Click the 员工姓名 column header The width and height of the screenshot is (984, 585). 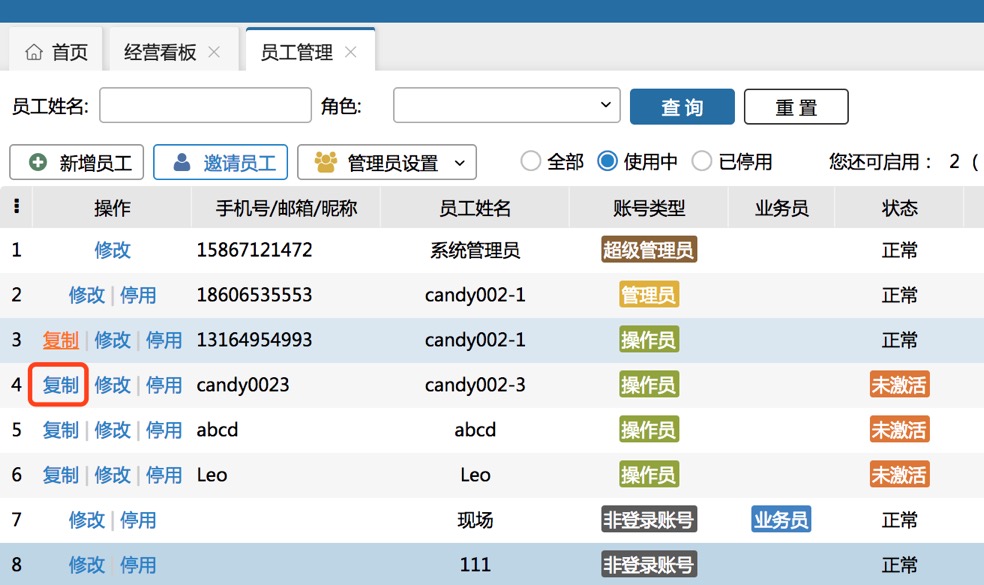(475, 208)
